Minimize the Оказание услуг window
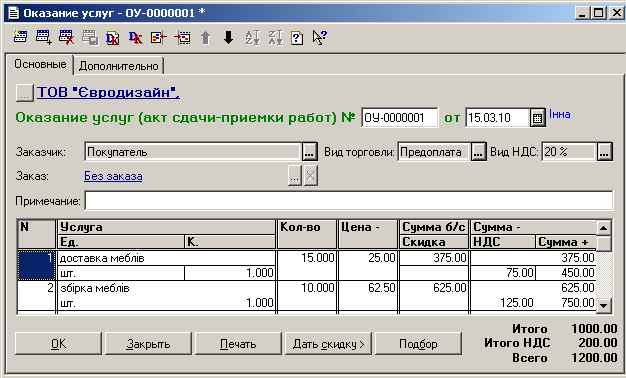This screenshot has height=378, width=626. tap(582, 13)
